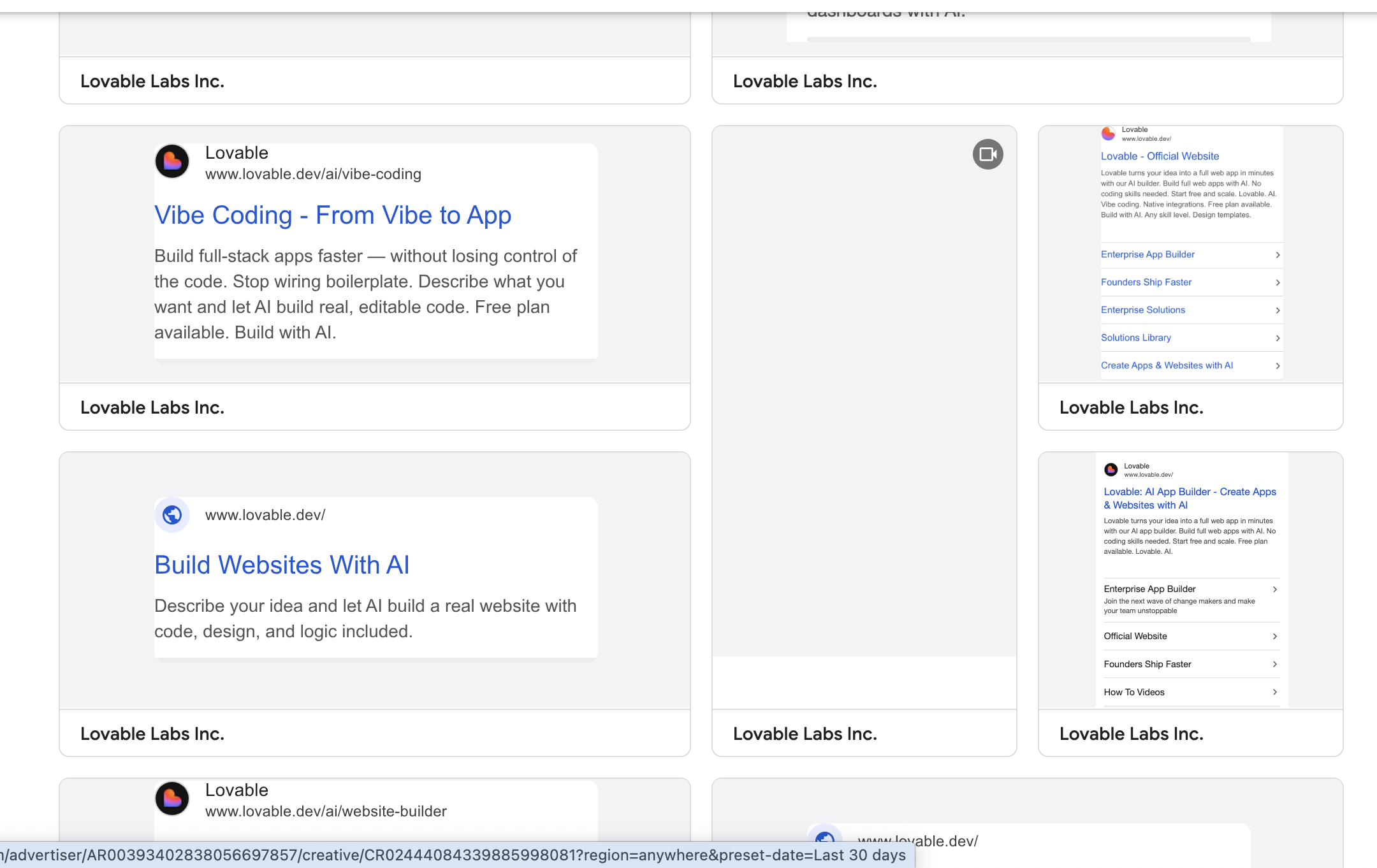Click the Create Apps & Websites with AI sitelink
This screenshot has width=1377, height=868.
click(x=1167, y=365)
